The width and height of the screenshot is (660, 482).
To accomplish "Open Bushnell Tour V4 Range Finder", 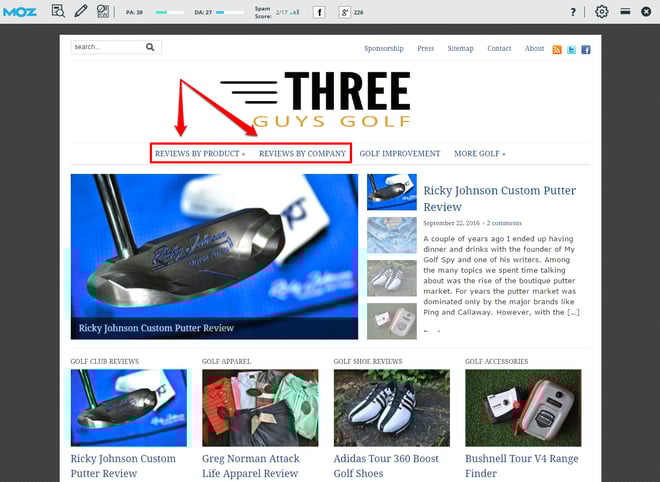I will click(522, 466).
